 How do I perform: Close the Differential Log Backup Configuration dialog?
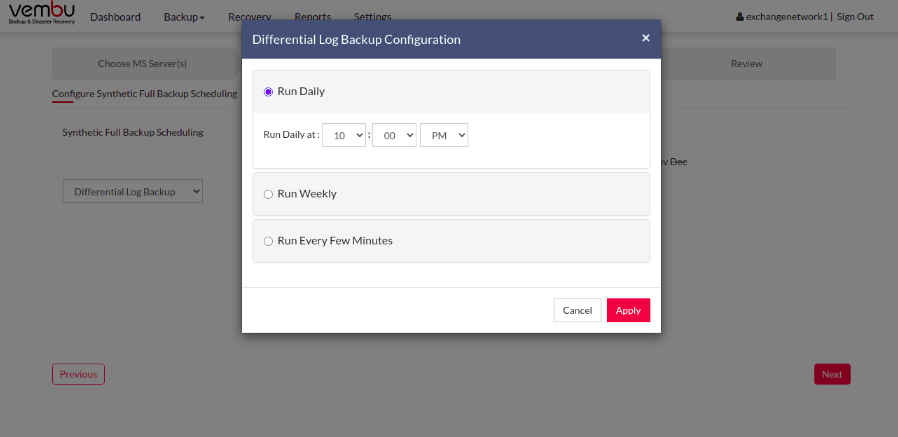click(x=645, y=38)
